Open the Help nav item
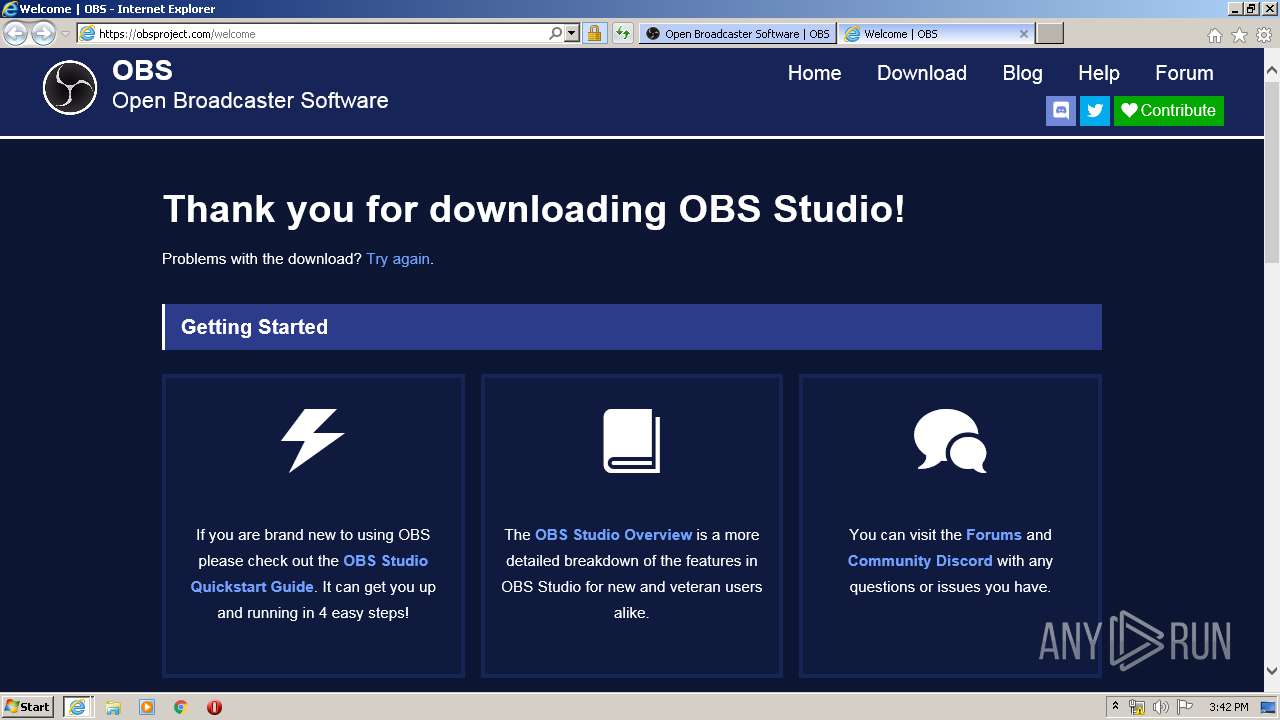 coord(1099,73)
